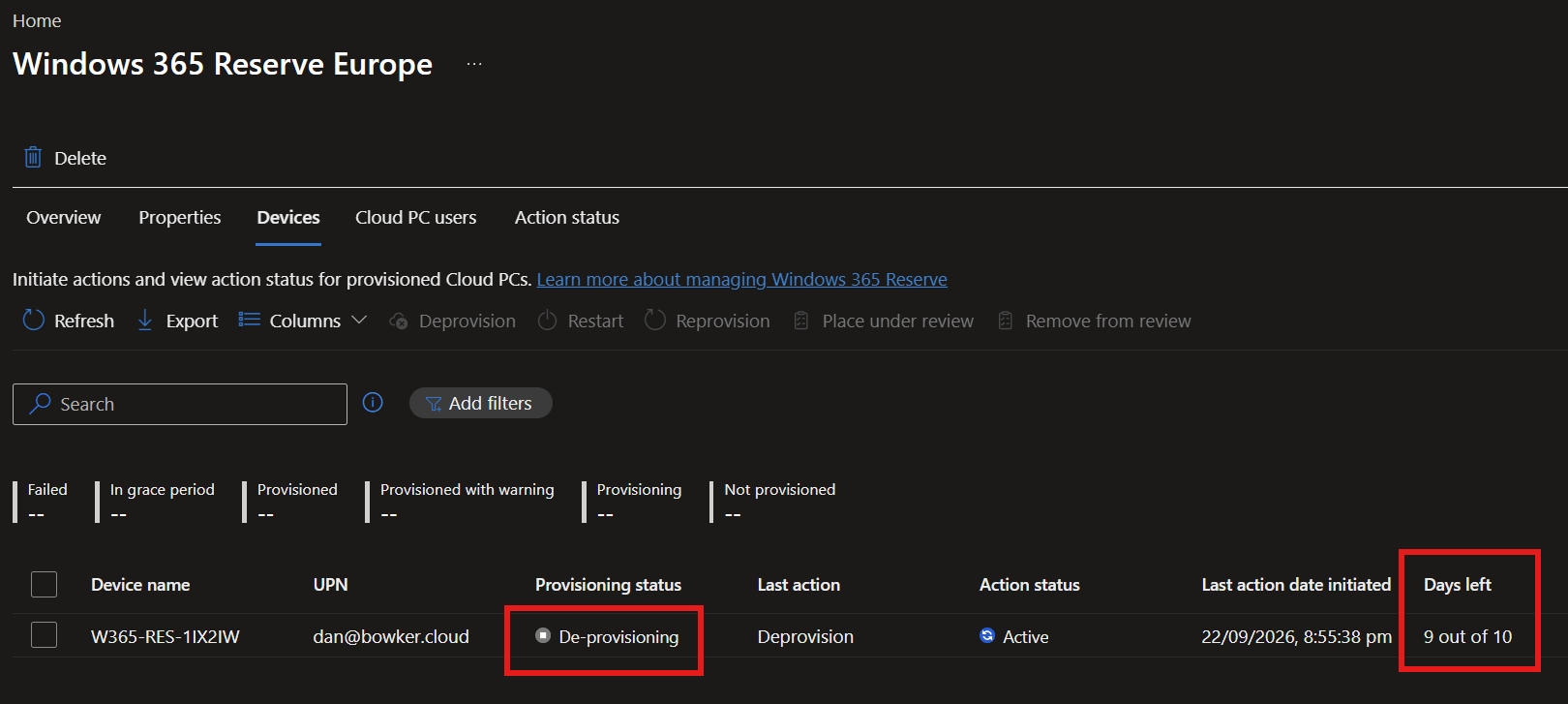The height and width of the screenshot is (704, 1568).
Task: Filter by the Provisioning status tile
Action: click(633, 501)
